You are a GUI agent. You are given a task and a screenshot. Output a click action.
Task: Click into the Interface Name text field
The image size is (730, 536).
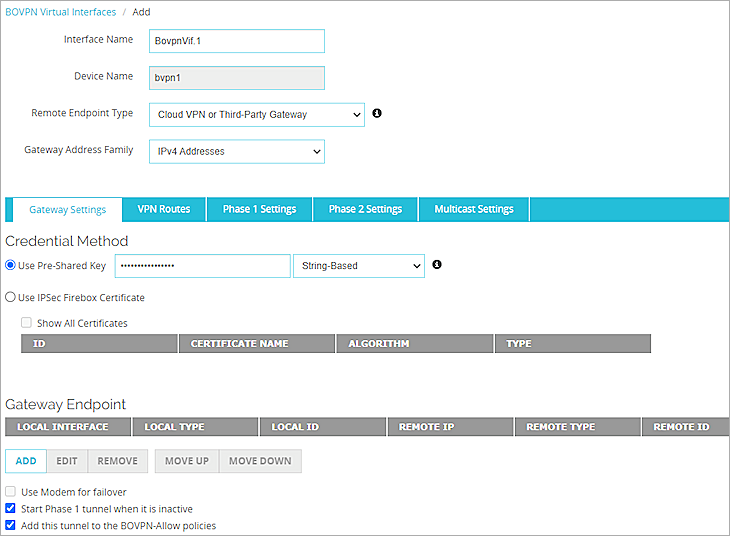point(236,41)
